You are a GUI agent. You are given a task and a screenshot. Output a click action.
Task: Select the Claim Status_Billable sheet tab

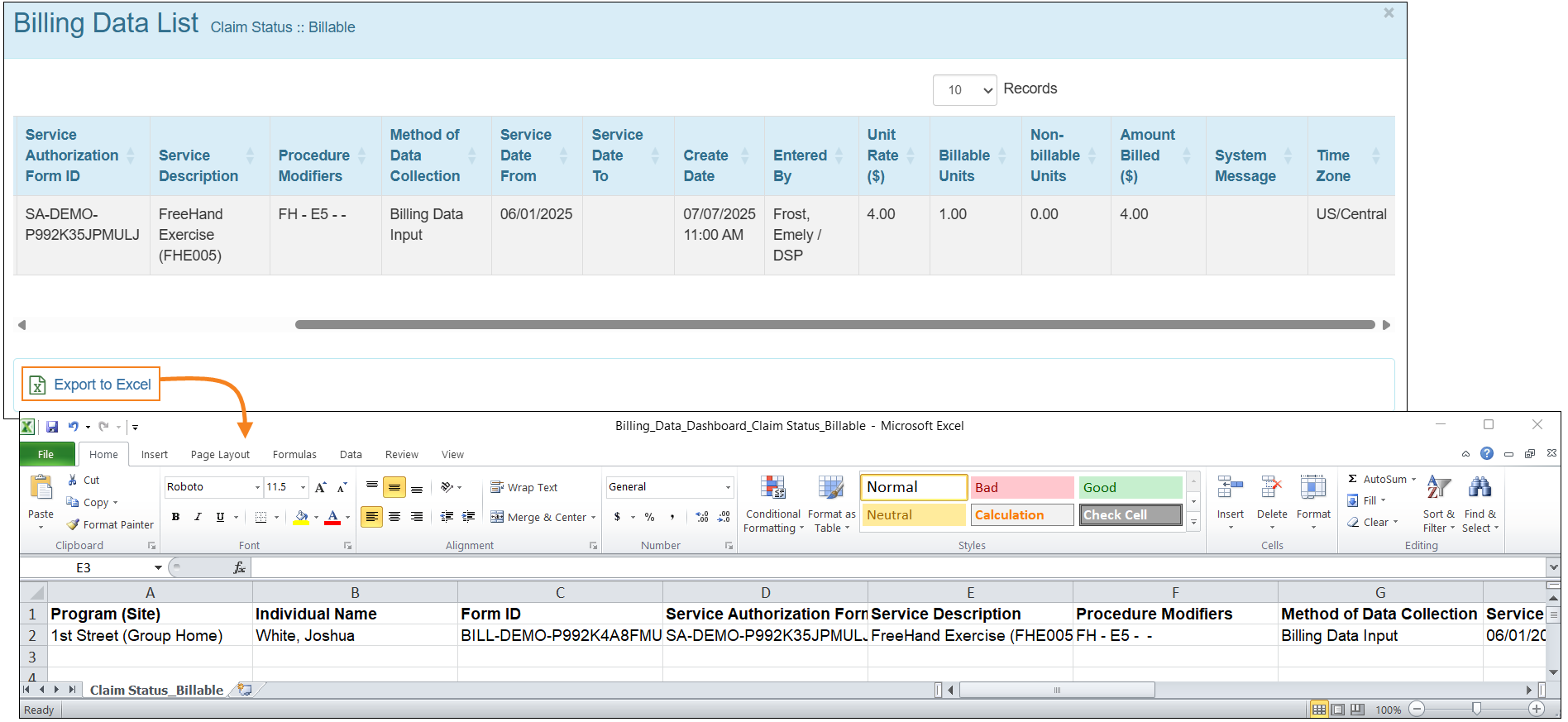point(156,691)
